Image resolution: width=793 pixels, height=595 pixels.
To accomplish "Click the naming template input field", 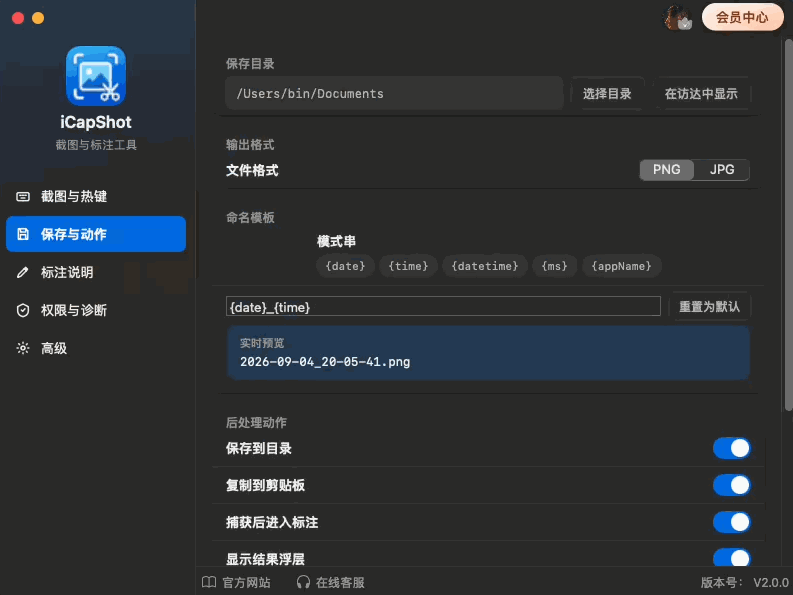I will [x=443, y=307].
